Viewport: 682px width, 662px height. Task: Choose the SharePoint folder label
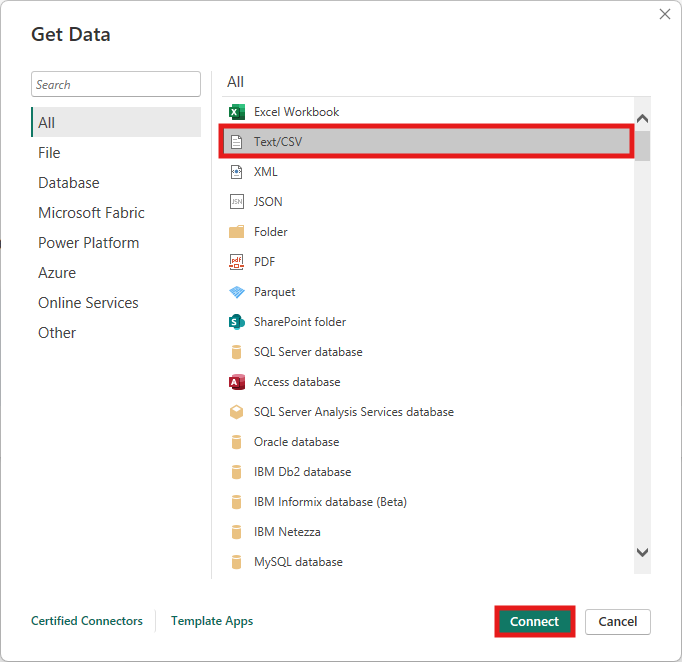(x=300, y=322)
